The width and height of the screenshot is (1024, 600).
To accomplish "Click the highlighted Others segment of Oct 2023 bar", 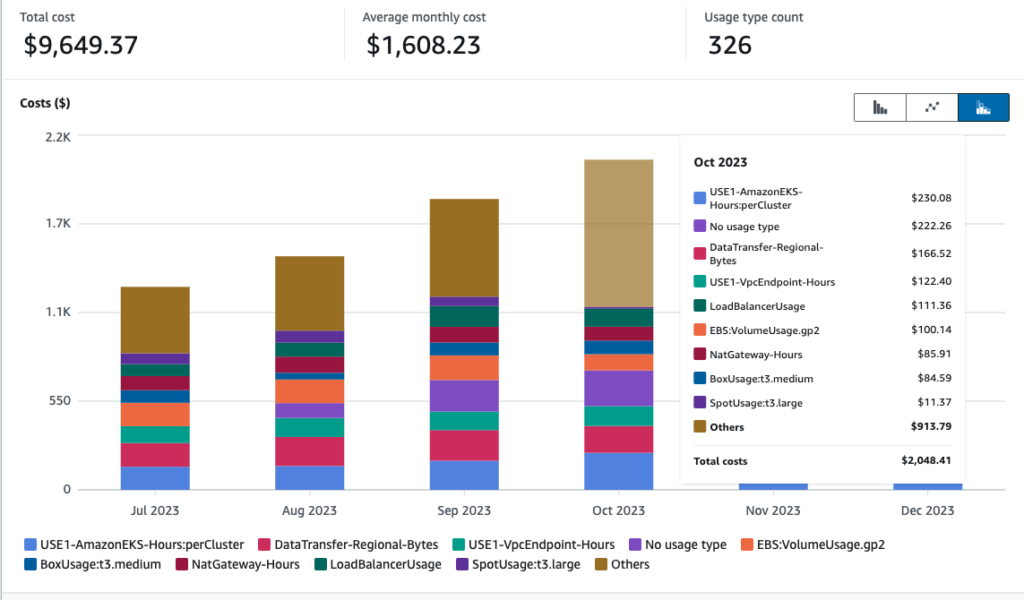I will (618, 232).
